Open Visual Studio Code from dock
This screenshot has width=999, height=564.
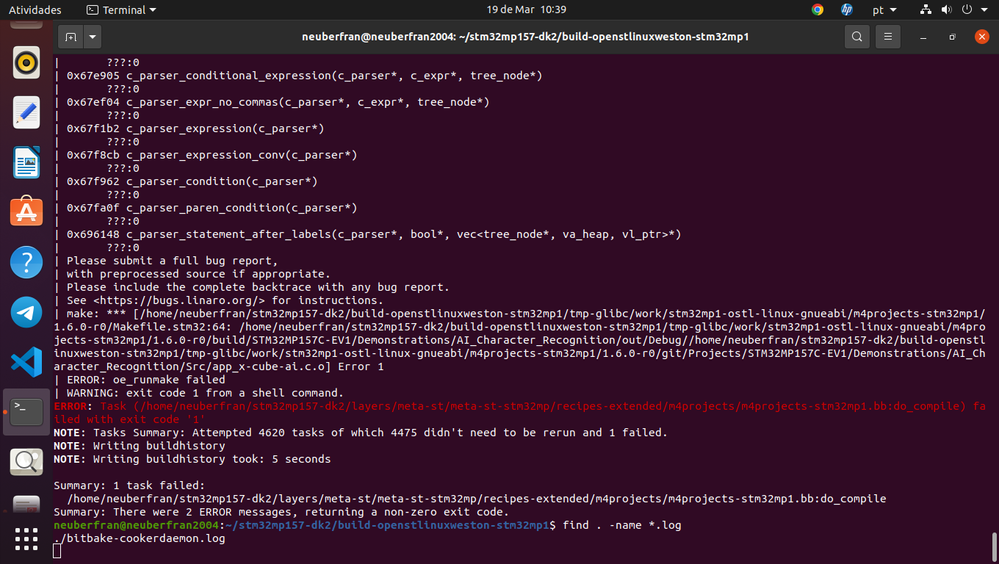26,361
